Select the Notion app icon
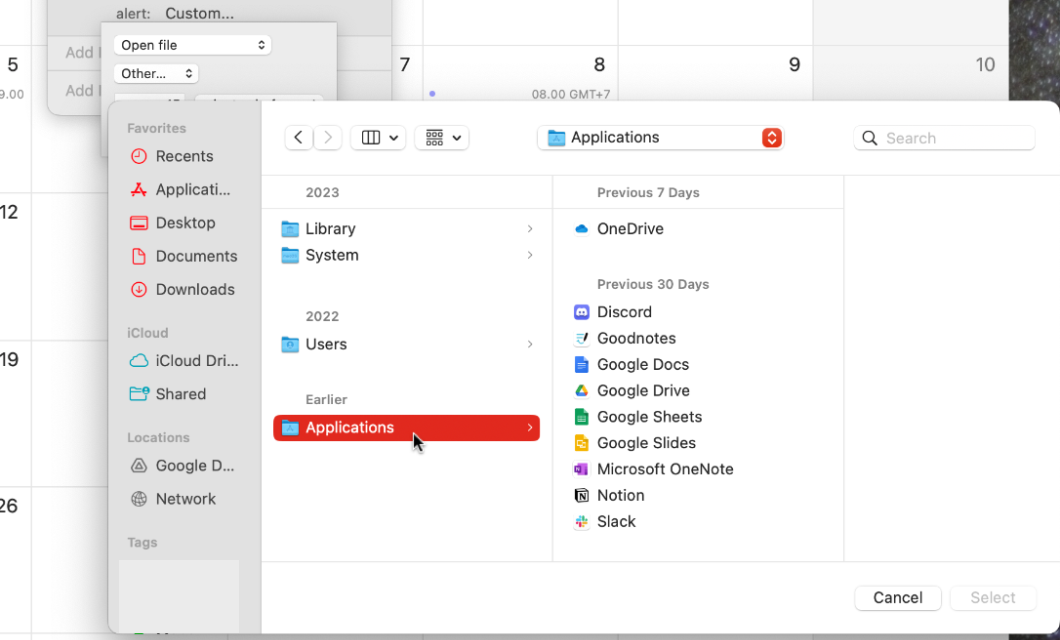This screenshot has height=640, width=1060. 582,495
